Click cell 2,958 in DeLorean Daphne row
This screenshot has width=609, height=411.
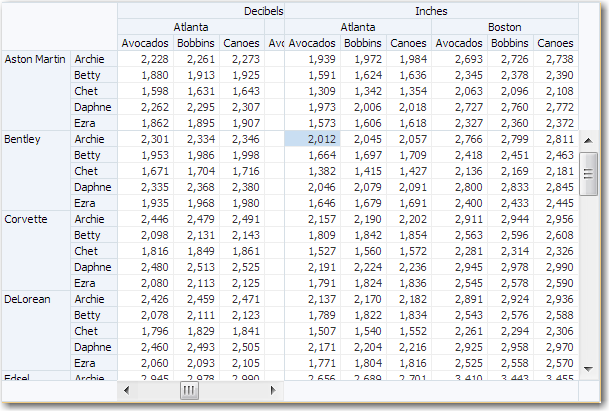coord(510,347)
